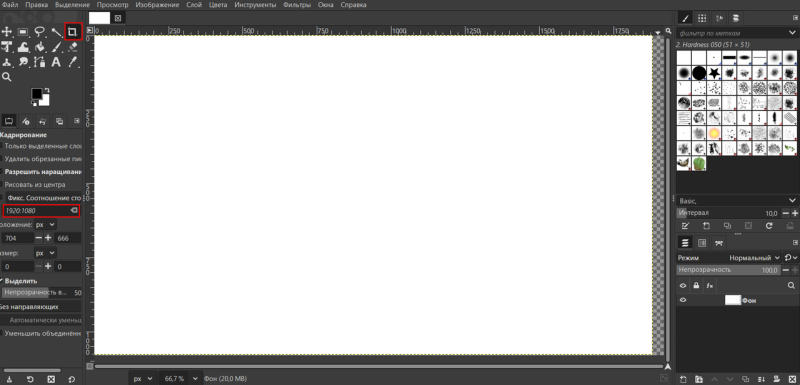This screenshot has width=800, height=385.
Task: Click the 'Автоматически уменьшить' button
Action: (x=41, y=320)
